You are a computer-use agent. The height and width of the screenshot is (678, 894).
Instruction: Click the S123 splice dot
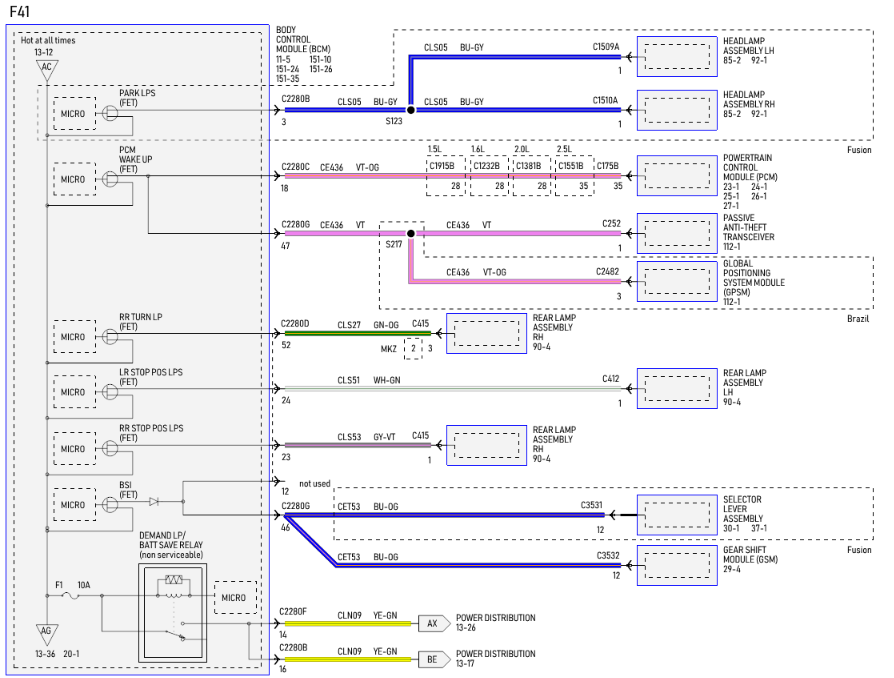tap(411, 109)
